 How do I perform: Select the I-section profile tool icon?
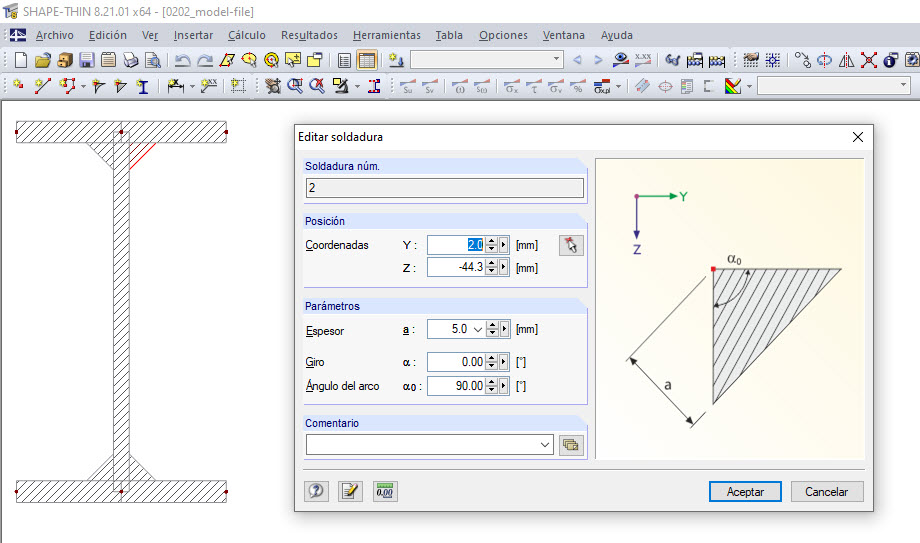(142, 87)
